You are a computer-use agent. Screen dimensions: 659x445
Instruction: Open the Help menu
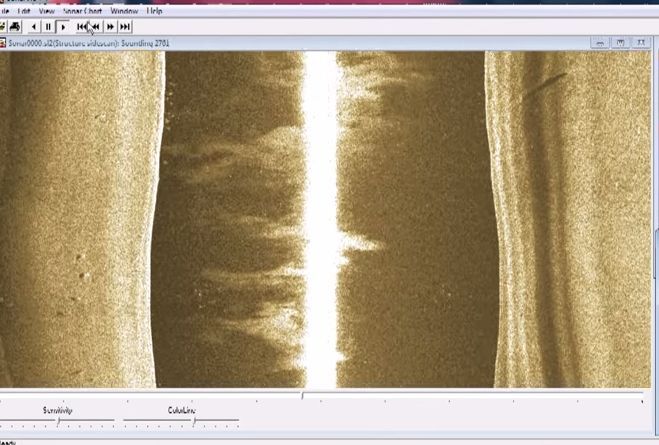tap(155, 10)
